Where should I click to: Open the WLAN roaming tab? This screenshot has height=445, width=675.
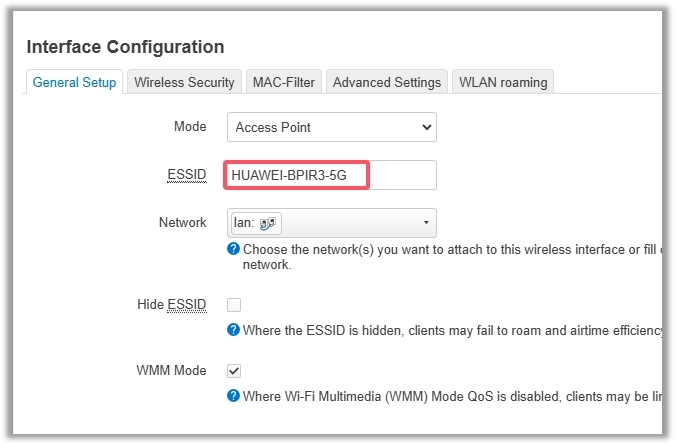(503, 82)
